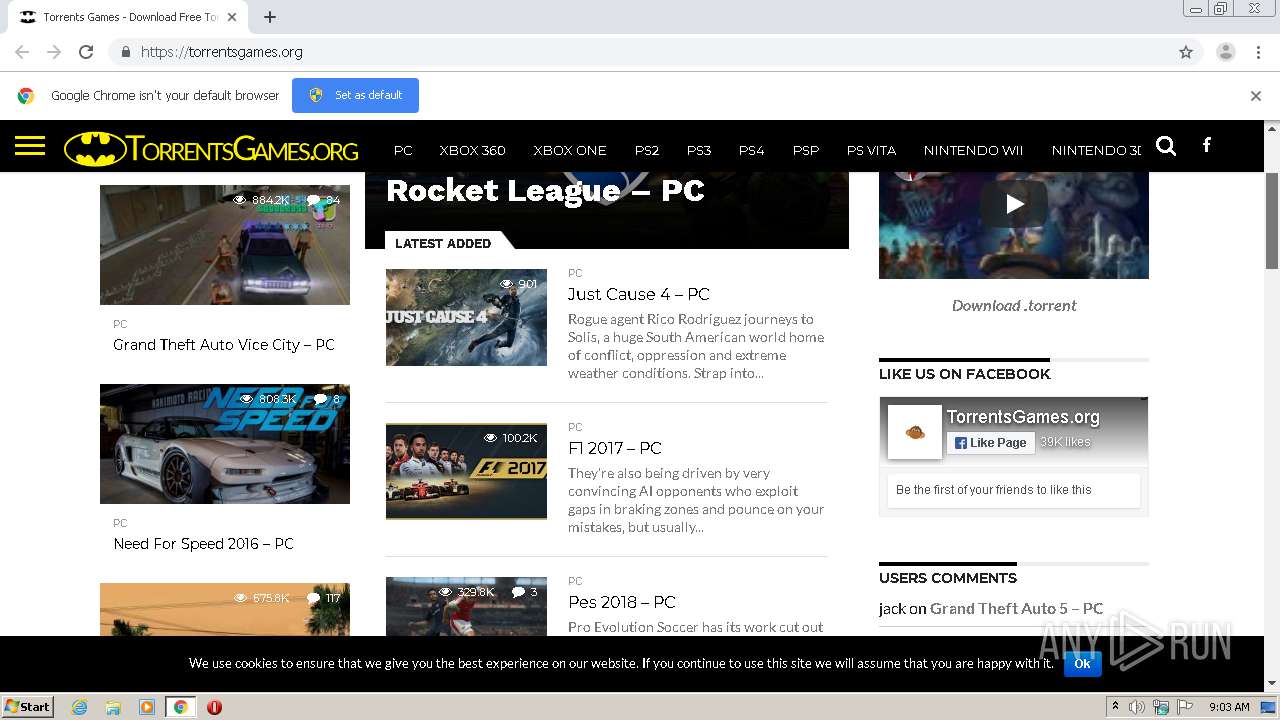1280x720 pixels.
Task: Click the site padlock security icon
Action: click(x=125, y=52)
